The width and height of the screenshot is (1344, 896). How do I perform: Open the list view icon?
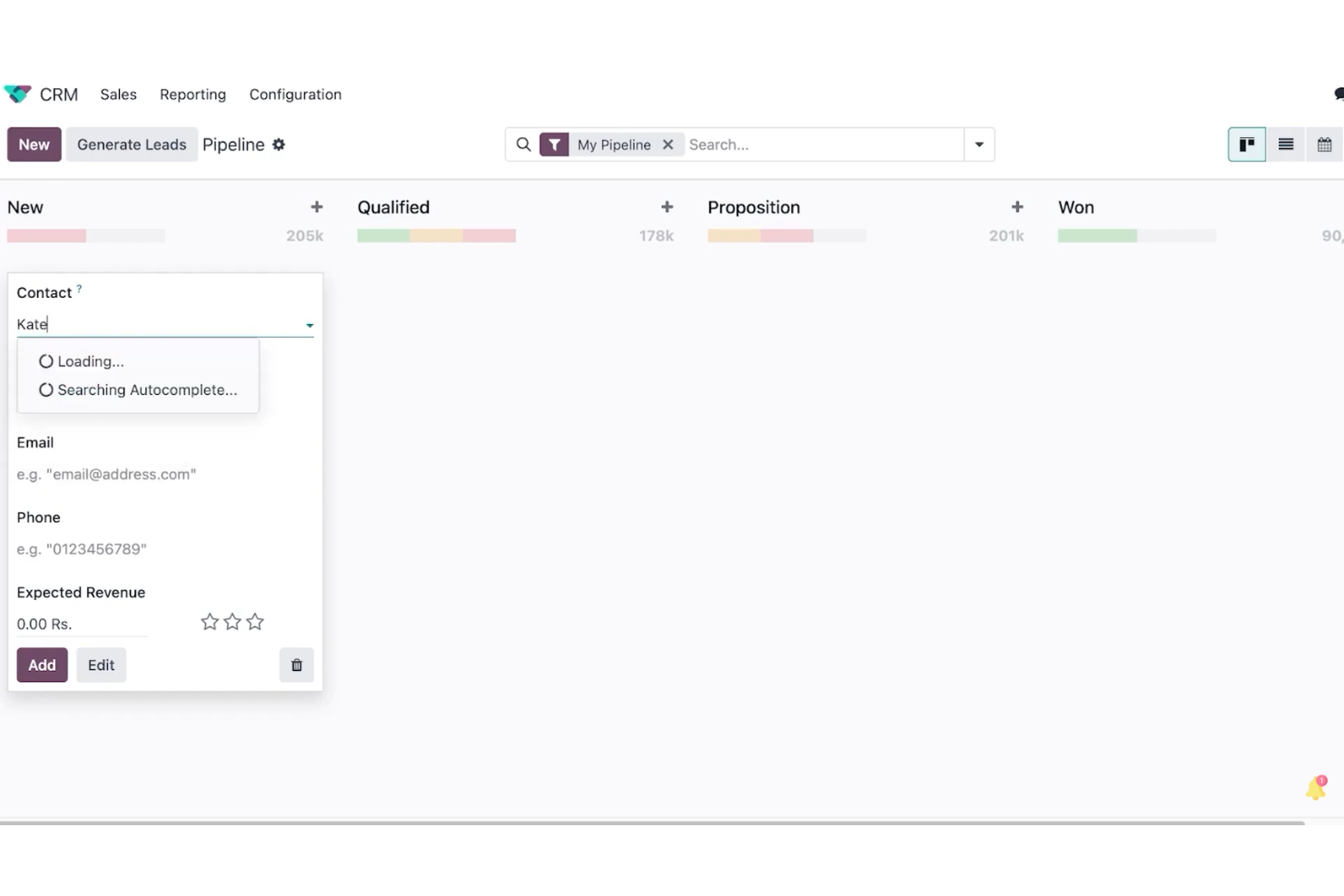coord(1285,143)
